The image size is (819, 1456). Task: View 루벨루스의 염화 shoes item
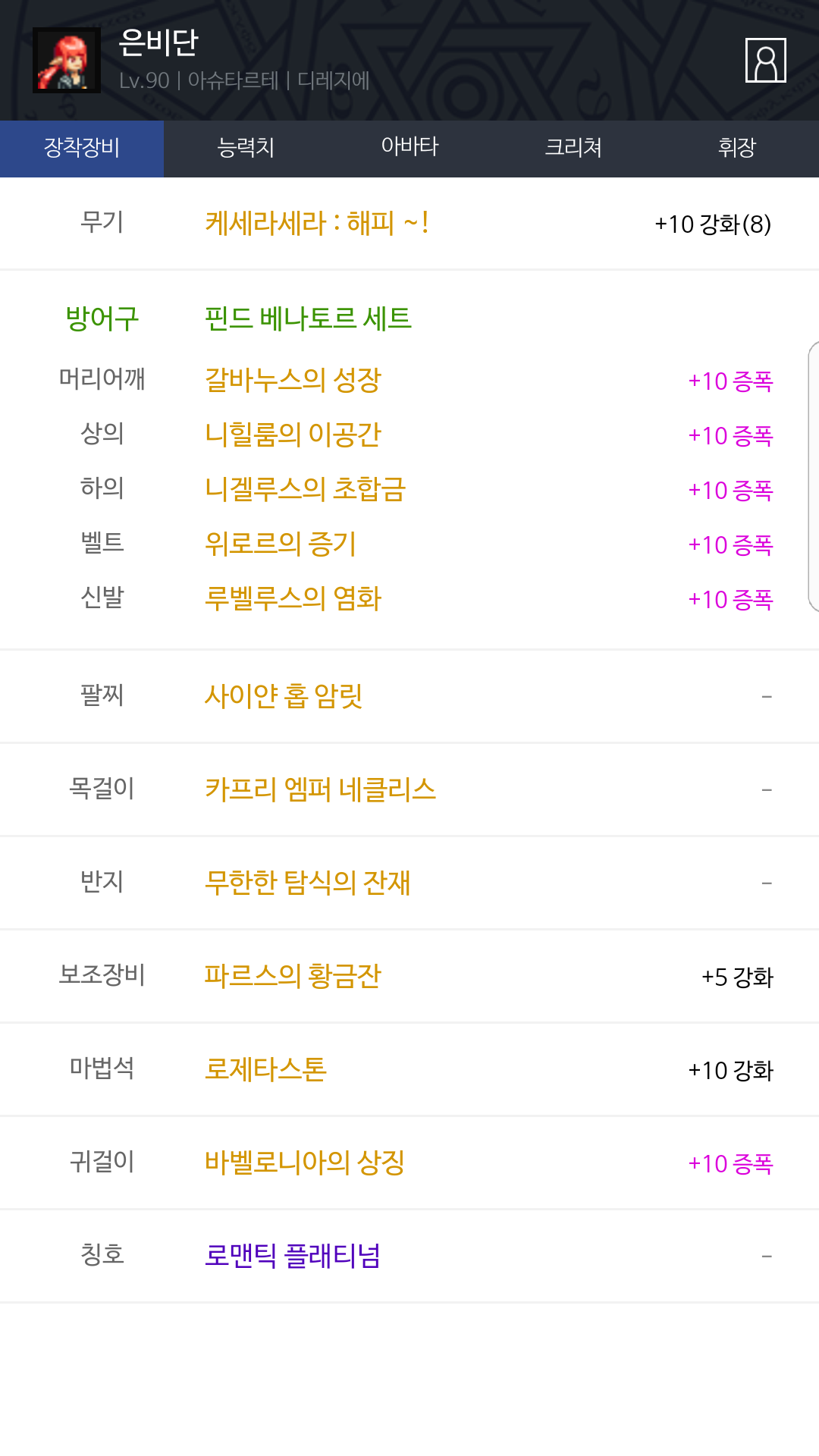pyautogui.click(x=293, y=599)
